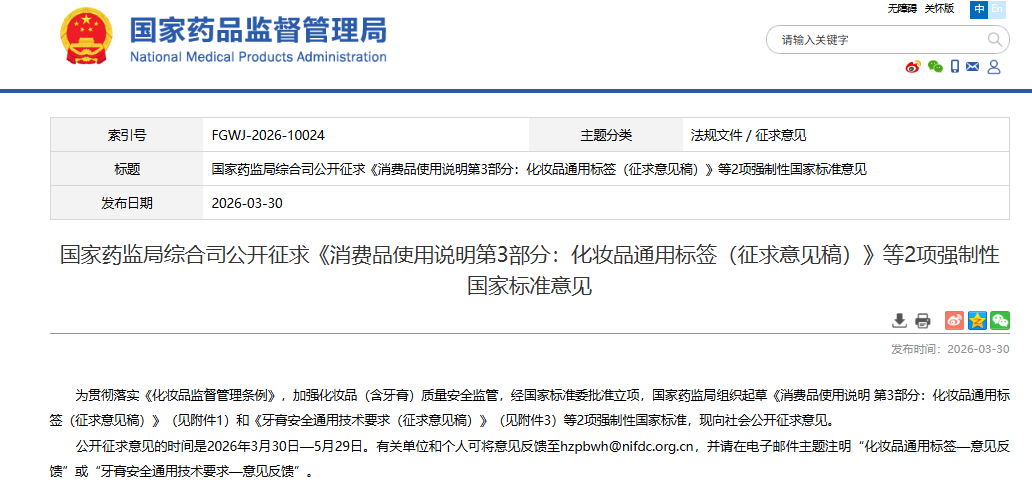1032x490 pixels.
Task: Click the email envelope icon
Action: click(x=973, y=67)
